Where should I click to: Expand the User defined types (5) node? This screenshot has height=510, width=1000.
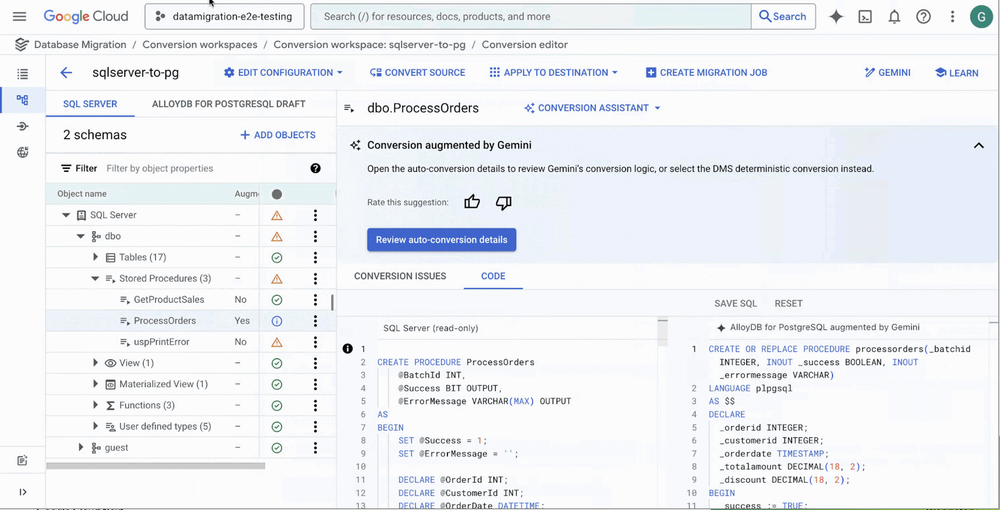coord(96,426)
